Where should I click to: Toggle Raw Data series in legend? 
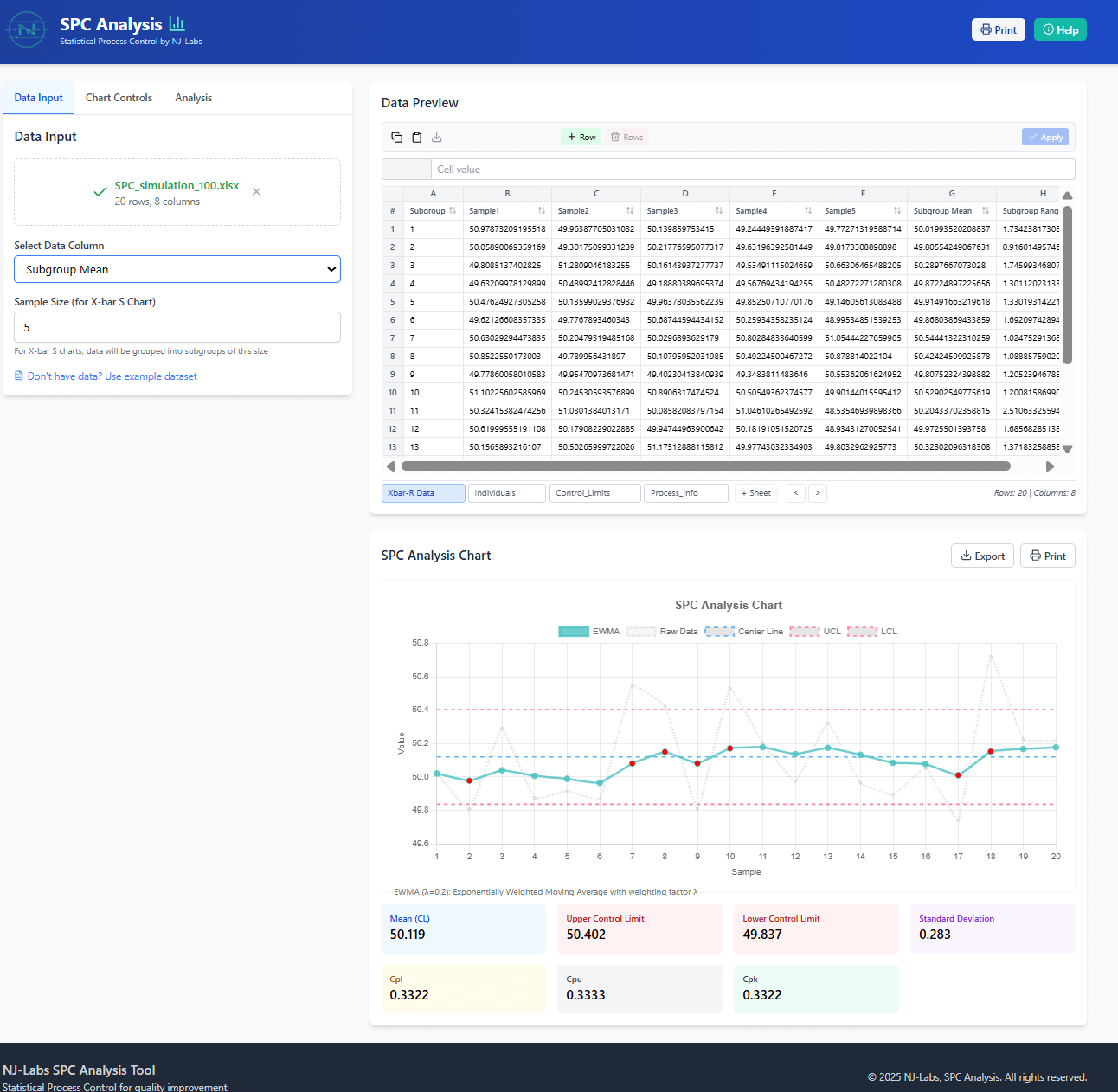click(662, 632)
